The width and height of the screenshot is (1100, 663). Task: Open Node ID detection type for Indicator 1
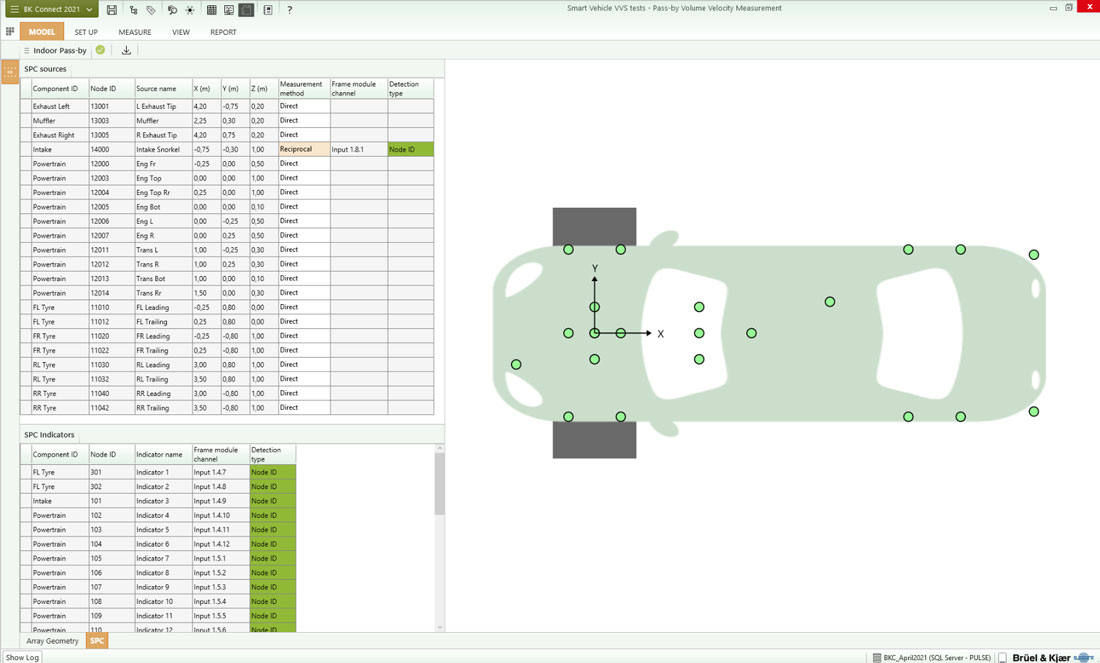[x=272, y=472]
